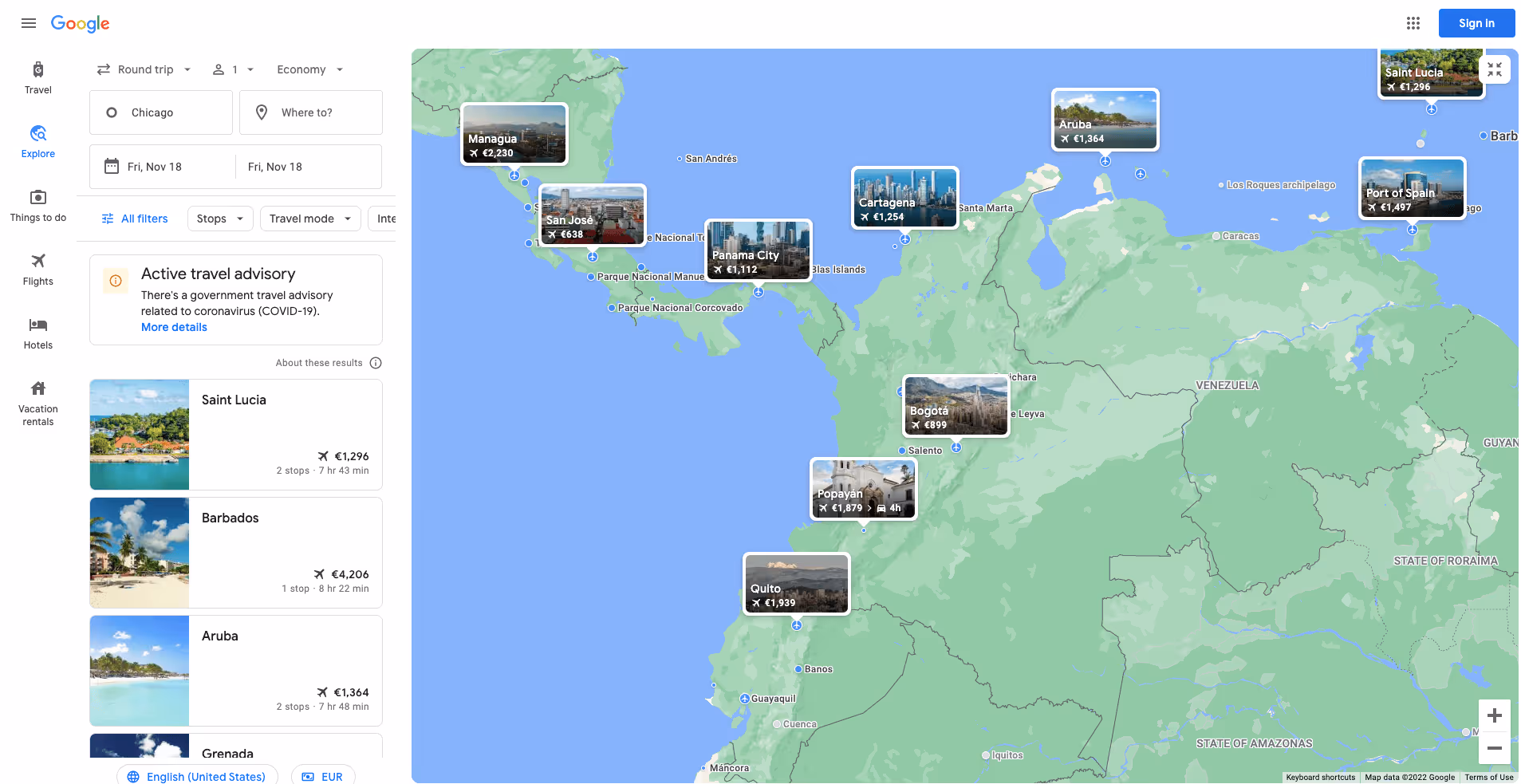Zoom in on the map
The image size is (1521, 784).
pos(1494,715)
